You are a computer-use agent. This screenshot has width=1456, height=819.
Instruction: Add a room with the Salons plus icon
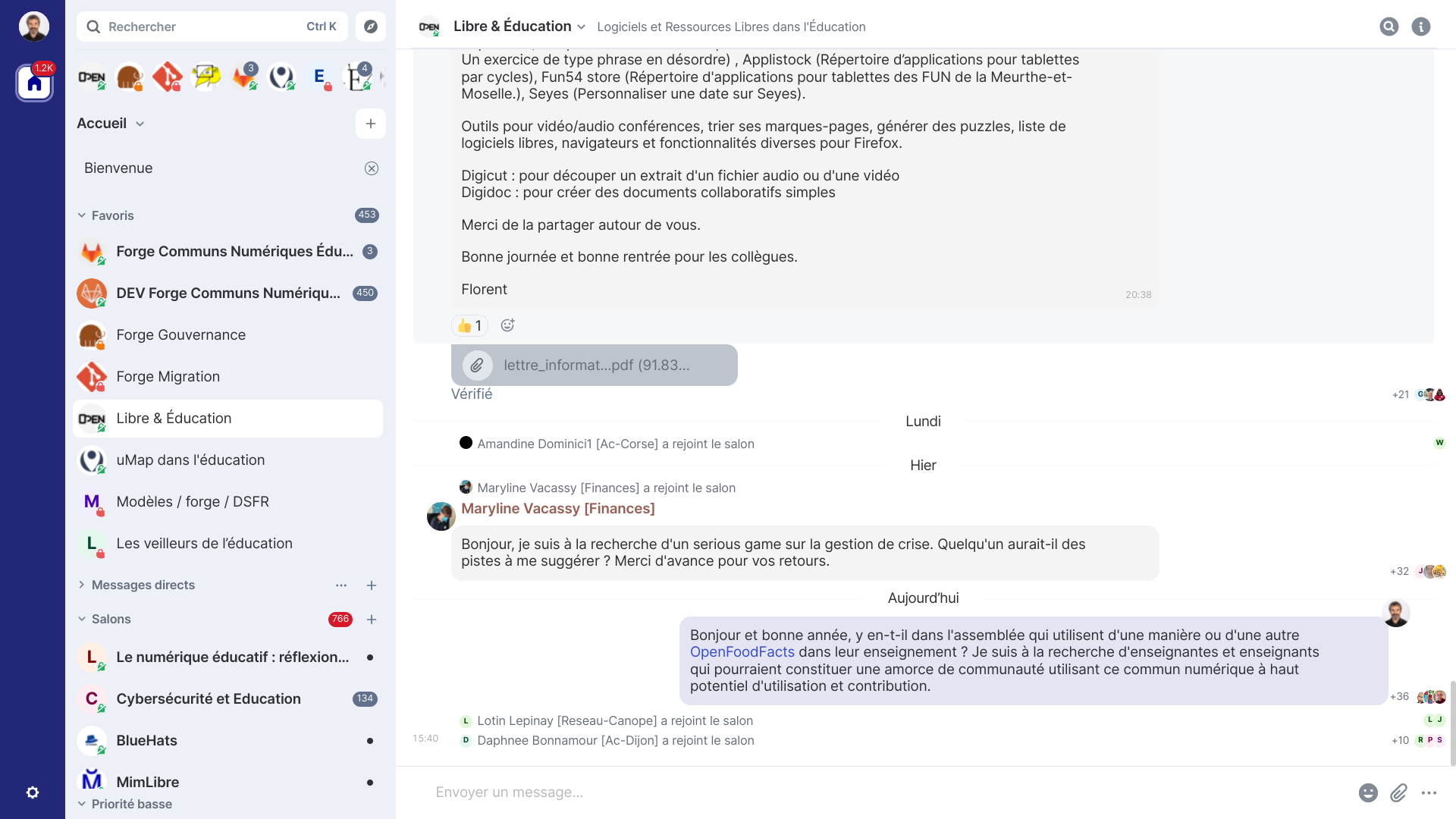pyautogui.click(x=372, y=620)
